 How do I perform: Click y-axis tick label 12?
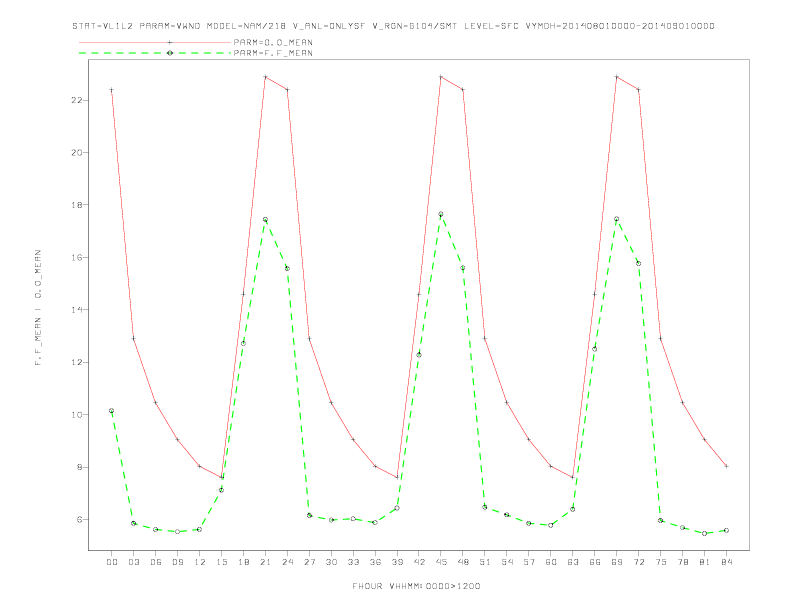pyautogui.click(x=77, y=362)
